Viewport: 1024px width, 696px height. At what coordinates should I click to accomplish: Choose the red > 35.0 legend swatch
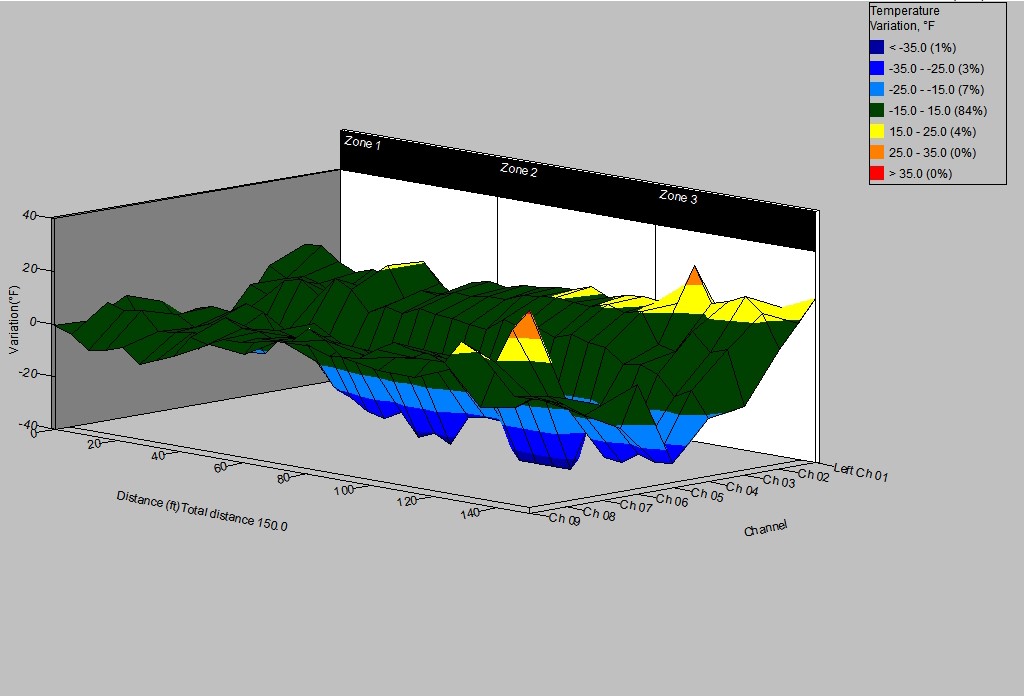tap(876, 173)
